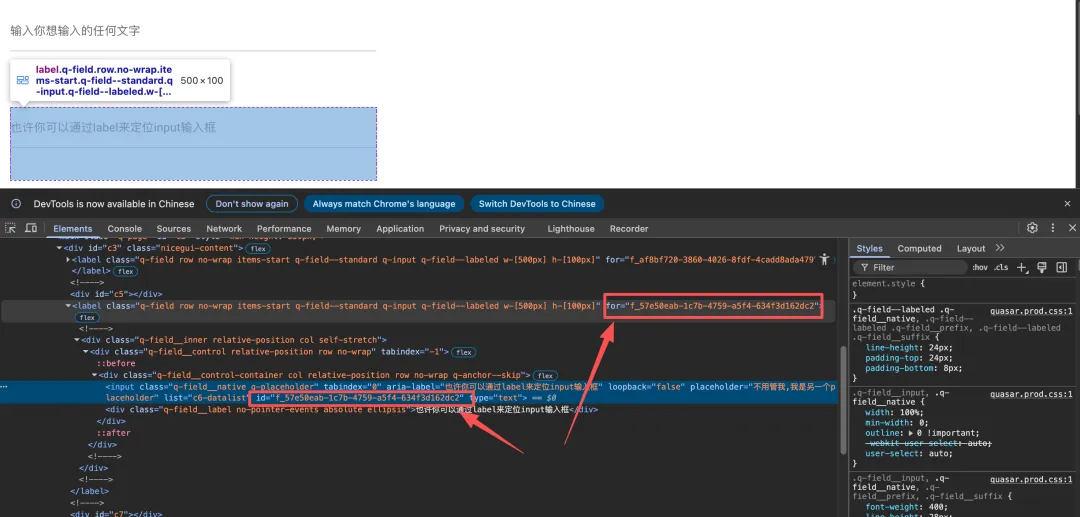This screenshot has height=517, width=1080.
Task: Click the info icon in the notification bar
Action: (16, 204)
